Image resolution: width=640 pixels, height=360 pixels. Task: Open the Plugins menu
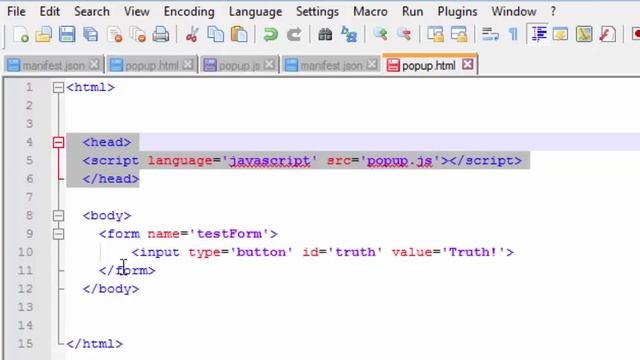point(457,11)
